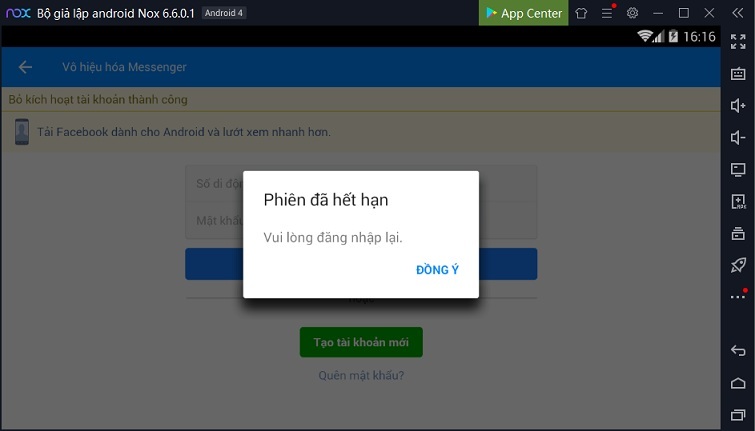Show more tools with three dots
The image size is (755, 431).
(738, 297)
